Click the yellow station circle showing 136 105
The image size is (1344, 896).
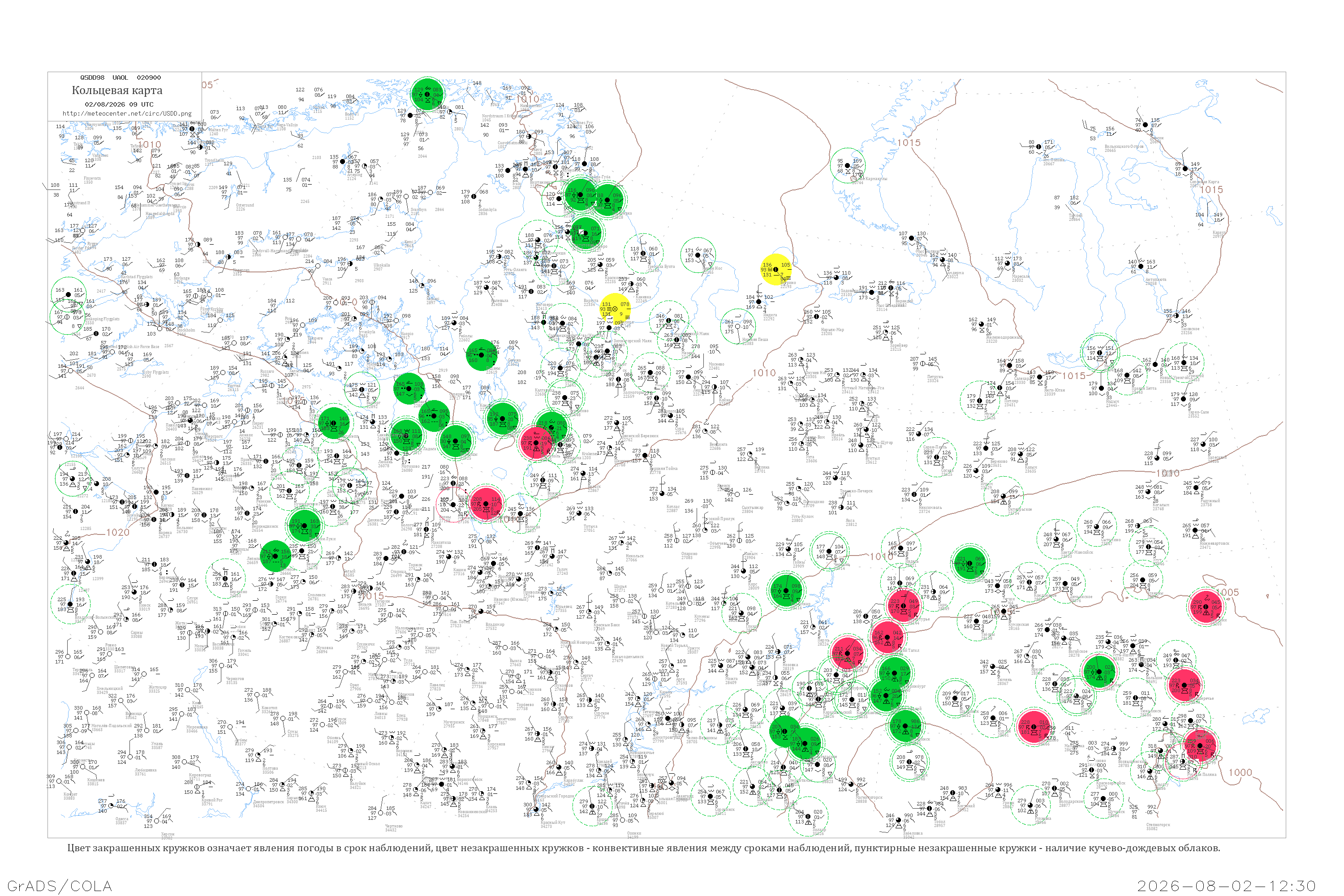coord(776,270)
